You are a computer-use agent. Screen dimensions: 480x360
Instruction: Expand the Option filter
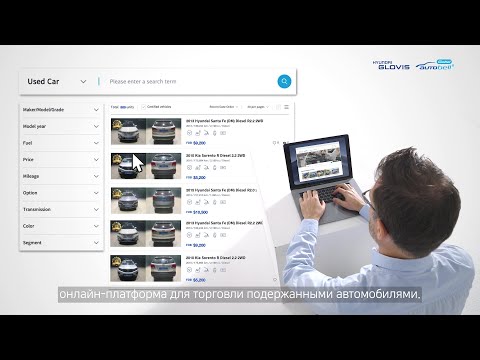[61, 193]
